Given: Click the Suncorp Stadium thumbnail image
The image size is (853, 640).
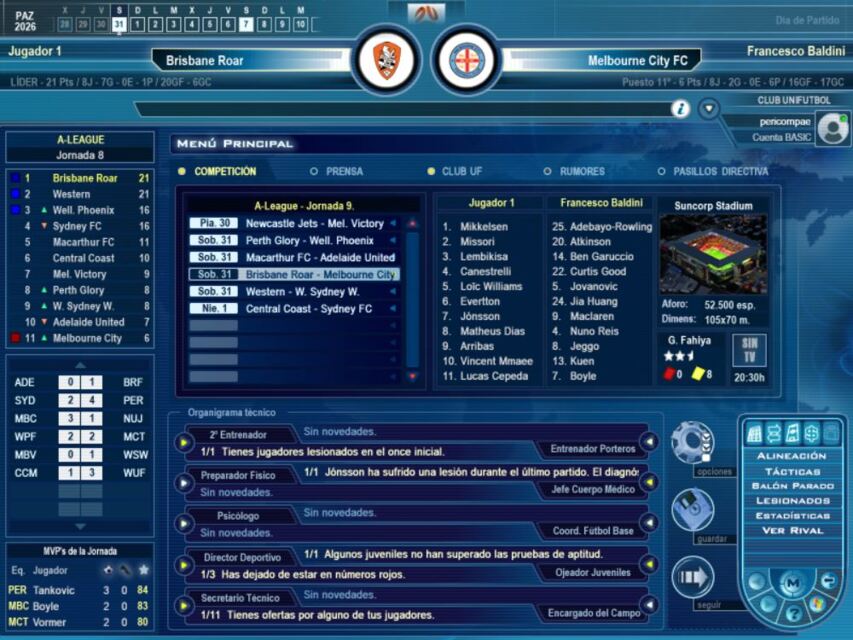Looking at the screenshot, I should pyautogui.click(x=712, y=253).
